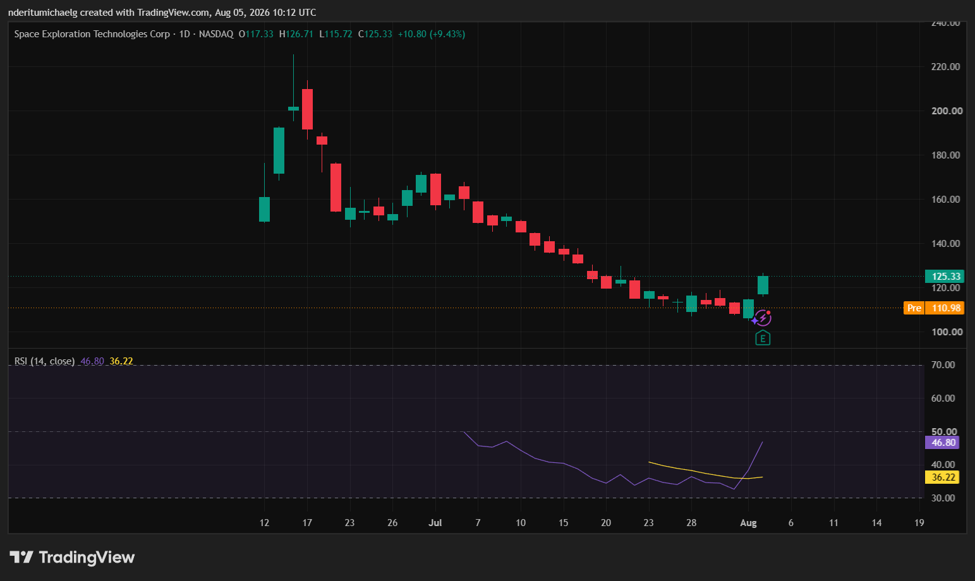
Task: Click the snapshot caption with Aug 05, 2026
Action: [x=162, y=12]
